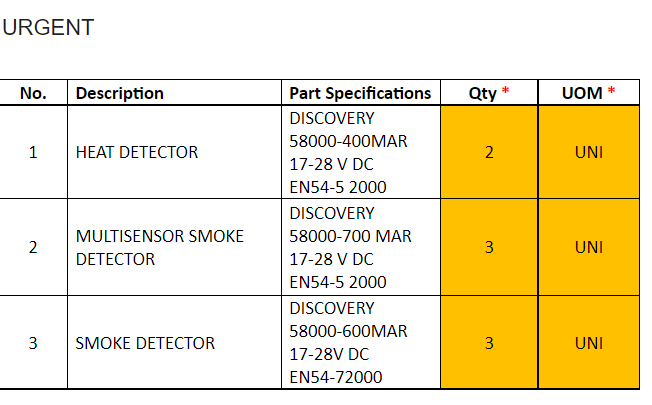Select UOM field for MULTISENSOR SMOKE DETECTOR
This screenshot has height=405, width=652.
tap(589, 247)
